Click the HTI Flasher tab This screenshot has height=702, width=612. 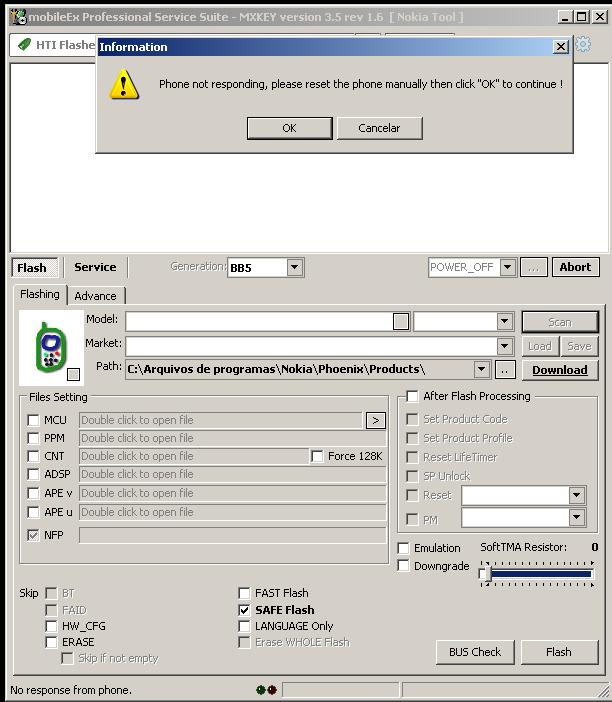56,45
